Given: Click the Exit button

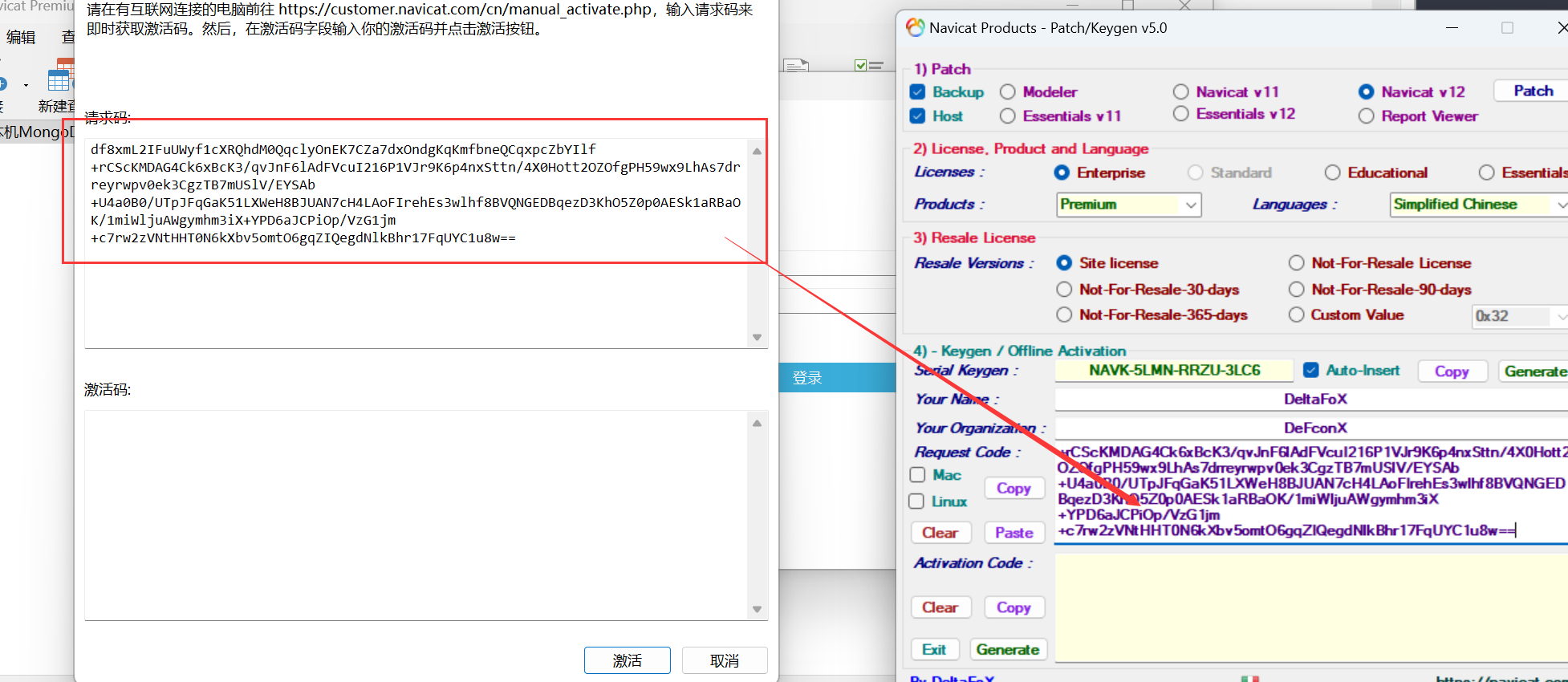Looking at the screenshot, I should [x=934, y=649].
